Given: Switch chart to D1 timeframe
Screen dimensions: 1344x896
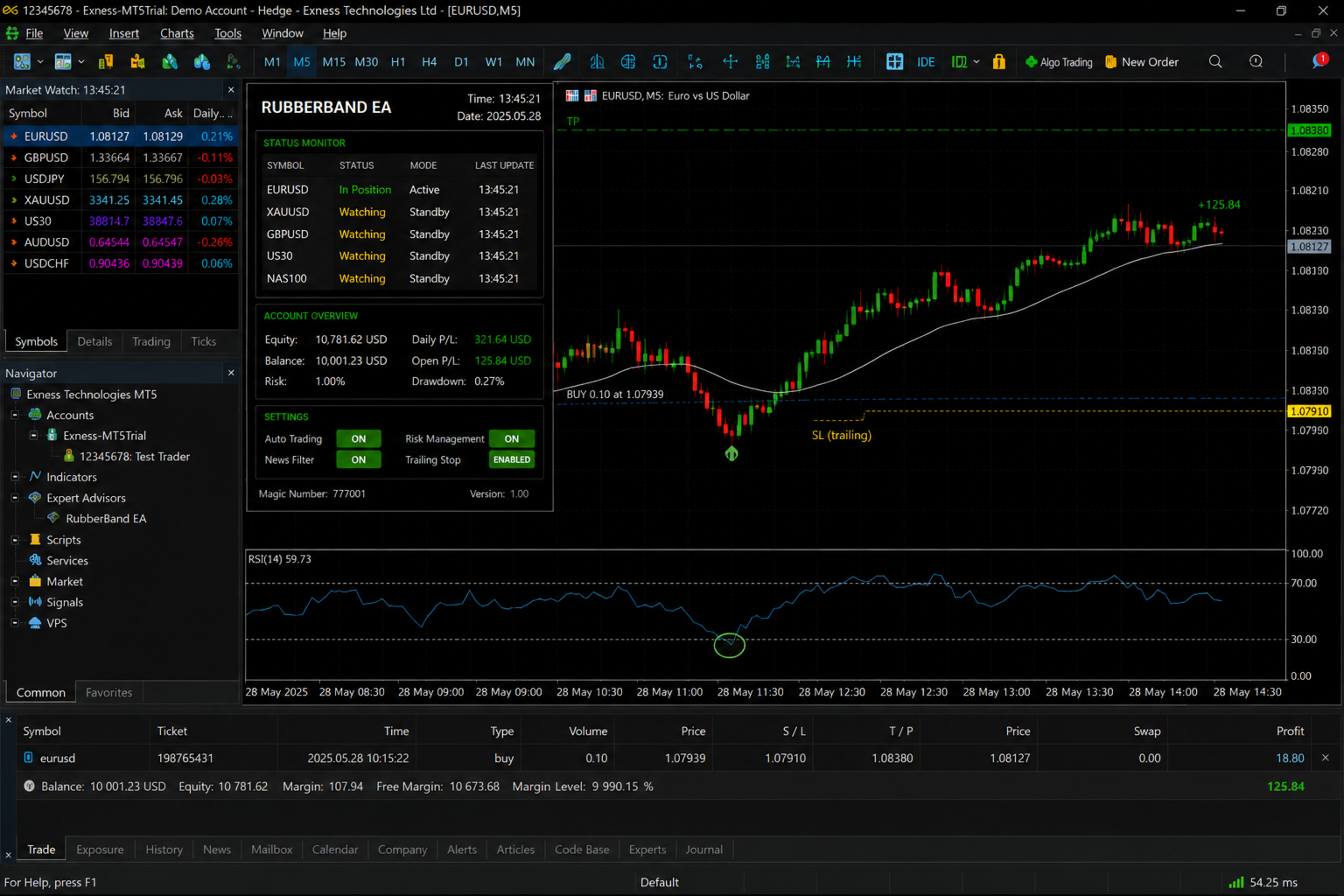Looking at the screenshot, I should tap(461, 62).
